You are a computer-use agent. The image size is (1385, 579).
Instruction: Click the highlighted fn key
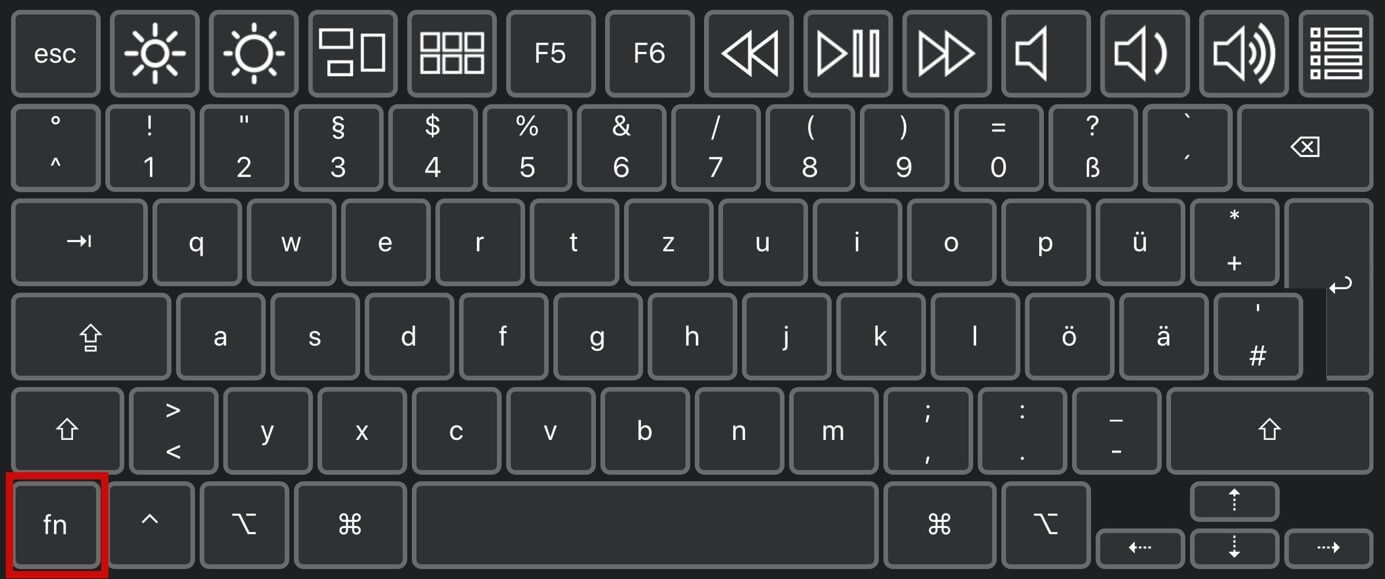(x=55, y=525)
